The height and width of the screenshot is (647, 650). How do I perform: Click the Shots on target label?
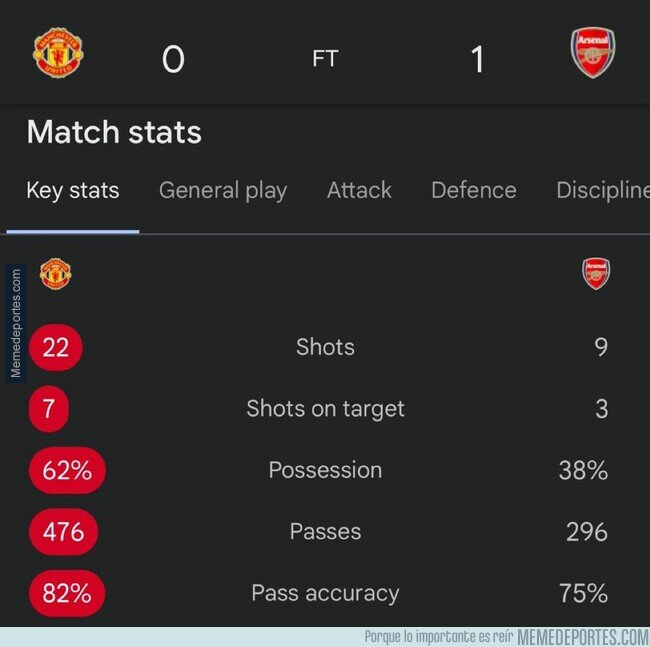tap(325, 409)
